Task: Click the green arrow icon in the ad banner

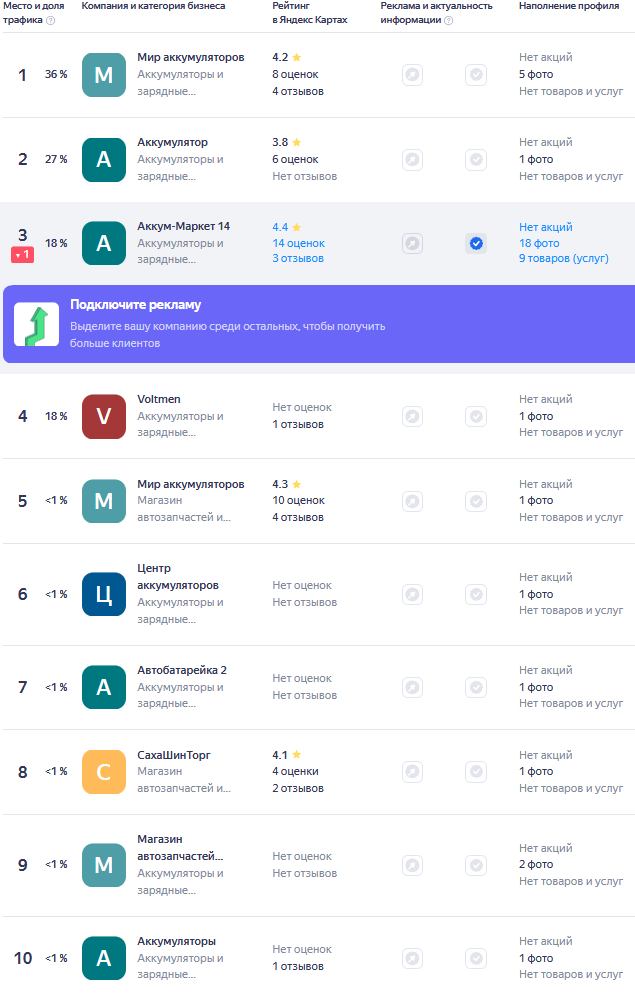Action: [x=36, y=325]
